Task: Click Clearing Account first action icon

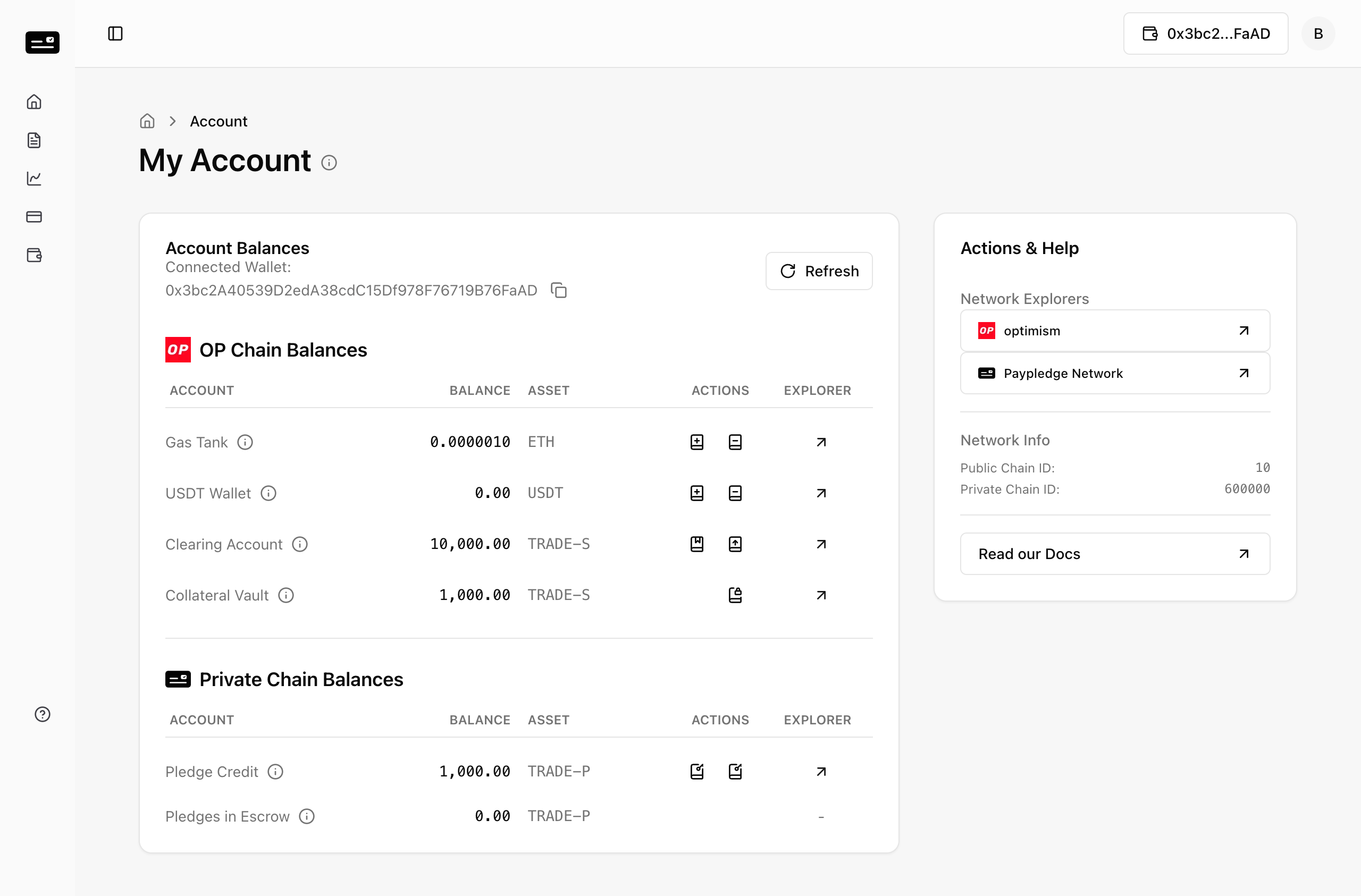Action: pos(697,544)
